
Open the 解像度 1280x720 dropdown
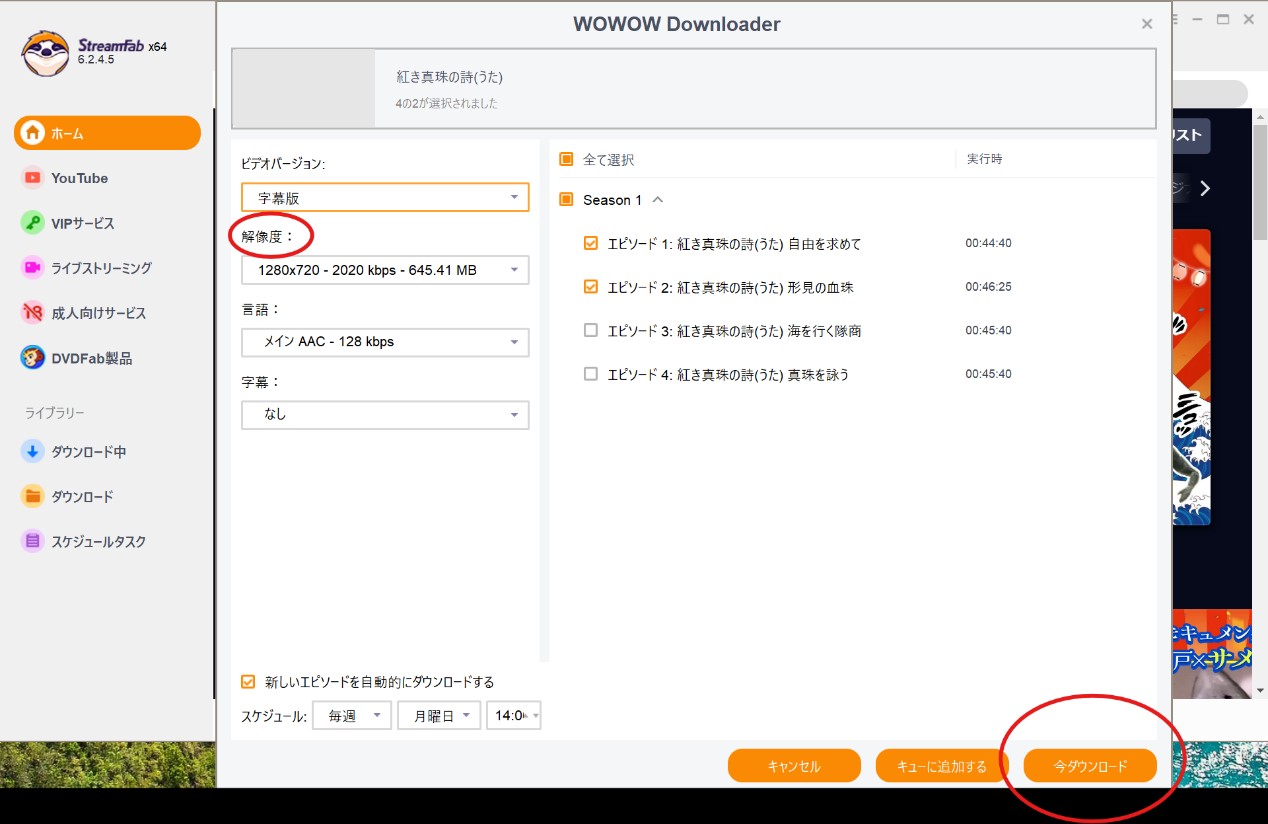(385, 270)
